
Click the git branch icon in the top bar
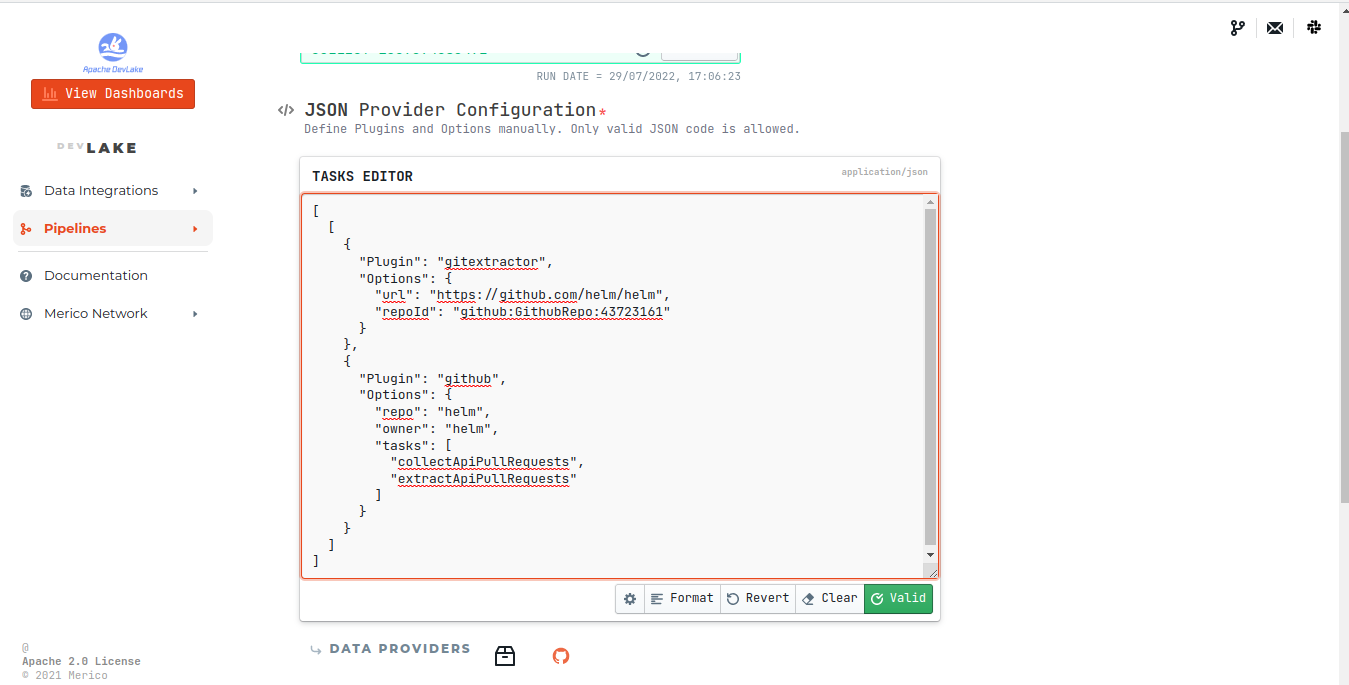coord(1237,27)
